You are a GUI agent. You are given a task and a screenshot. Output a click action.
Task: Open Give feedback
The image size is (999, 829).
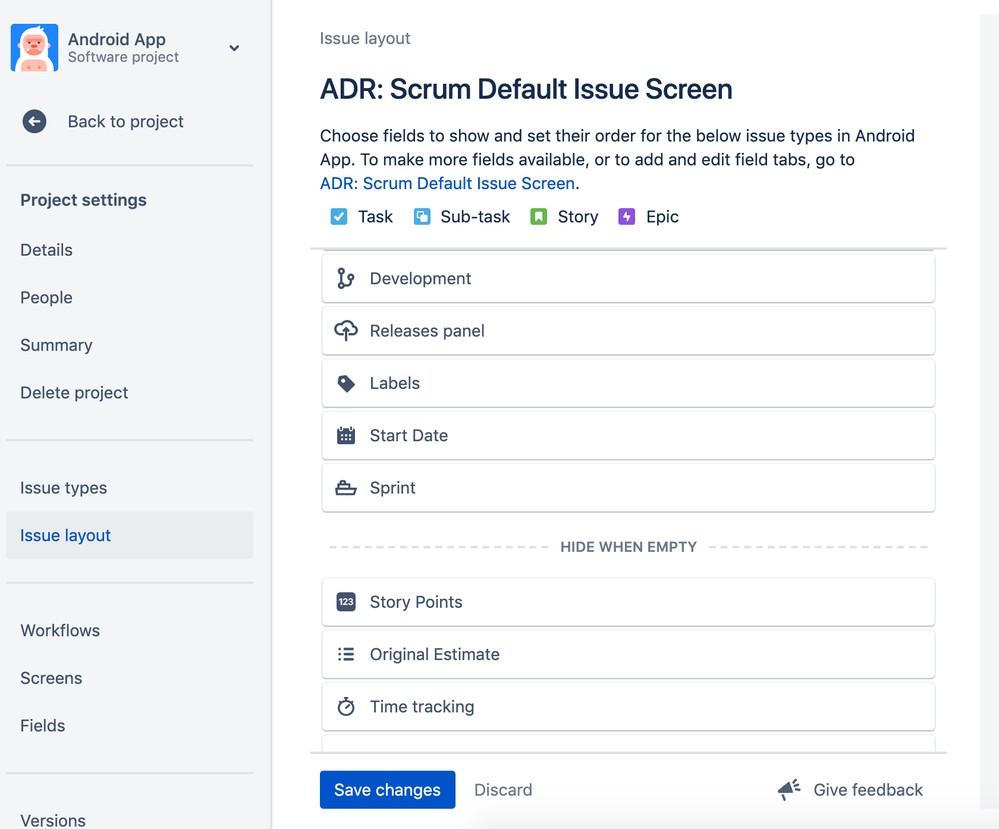coord(868,789)
